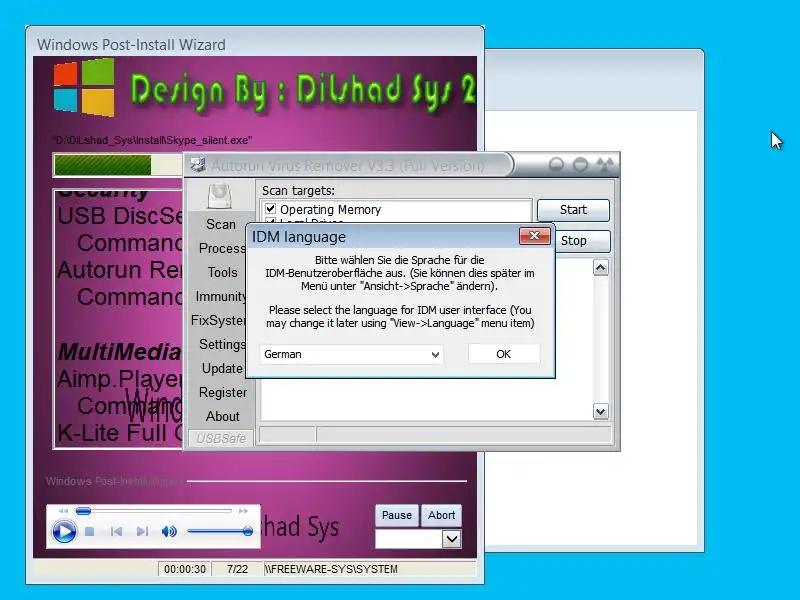
Task: Close the IDM language dialog
Action: pyautogui.click(x=534, y=236)
